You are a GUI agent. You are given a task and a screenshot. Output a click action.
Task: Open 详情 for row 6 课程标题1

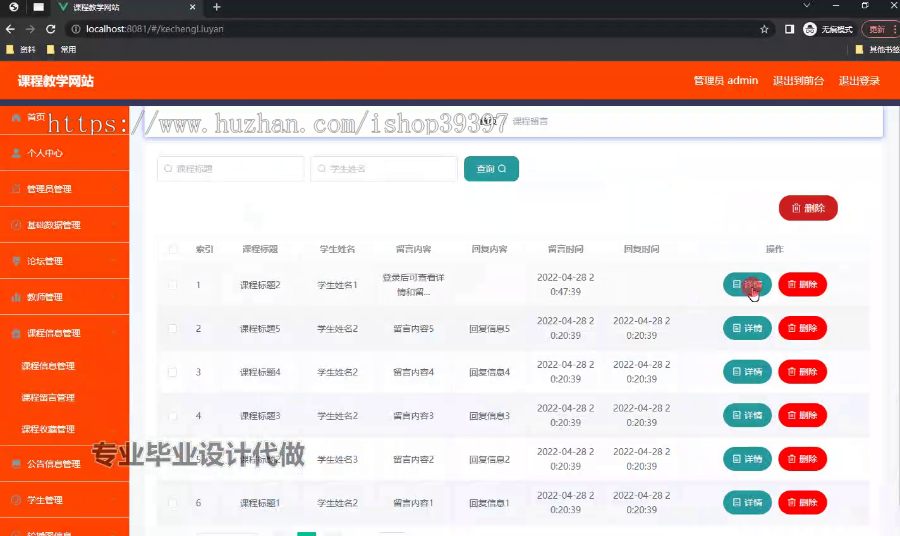(747, 503)
